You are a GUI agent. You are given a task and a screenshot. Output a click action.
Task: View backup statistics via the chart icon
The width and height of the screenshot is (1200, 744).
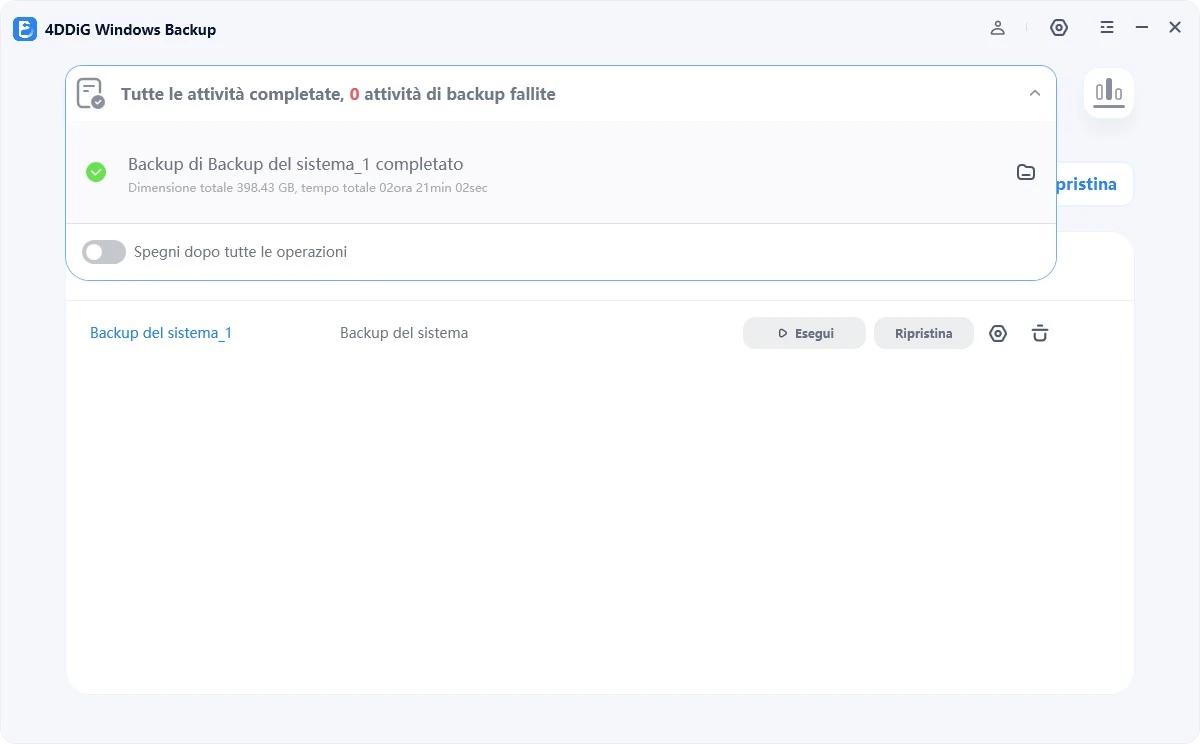1109,92
